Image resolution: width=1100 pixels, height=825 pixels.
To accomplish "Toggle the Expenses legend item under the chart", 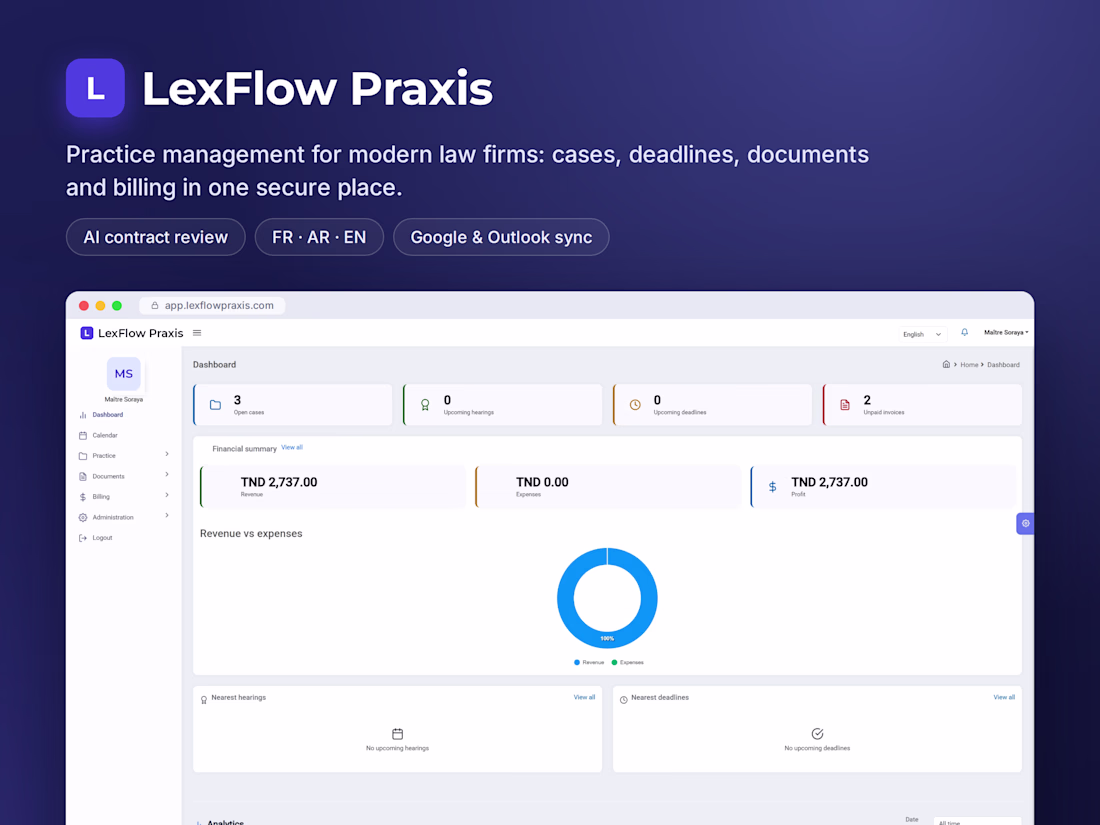I will tap(627, 662).
